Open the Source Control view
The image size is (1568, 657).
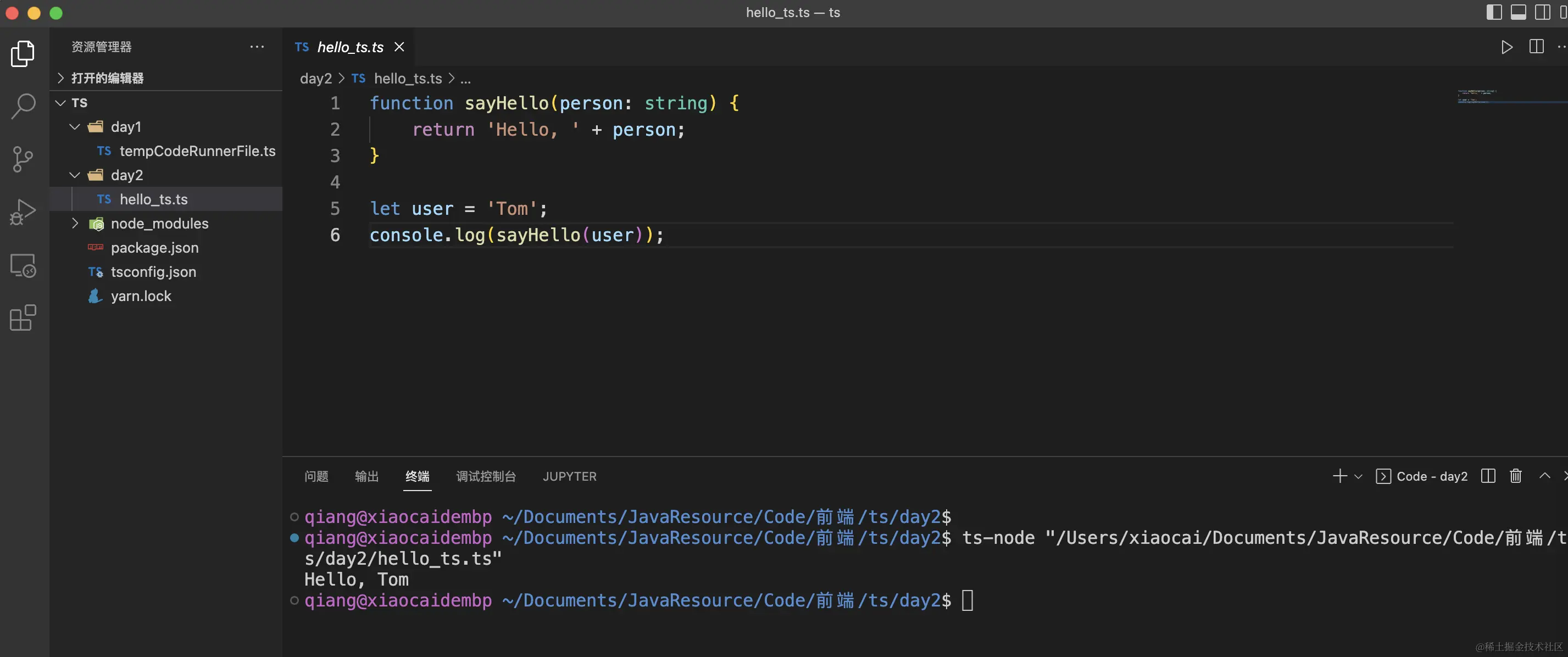23,159
